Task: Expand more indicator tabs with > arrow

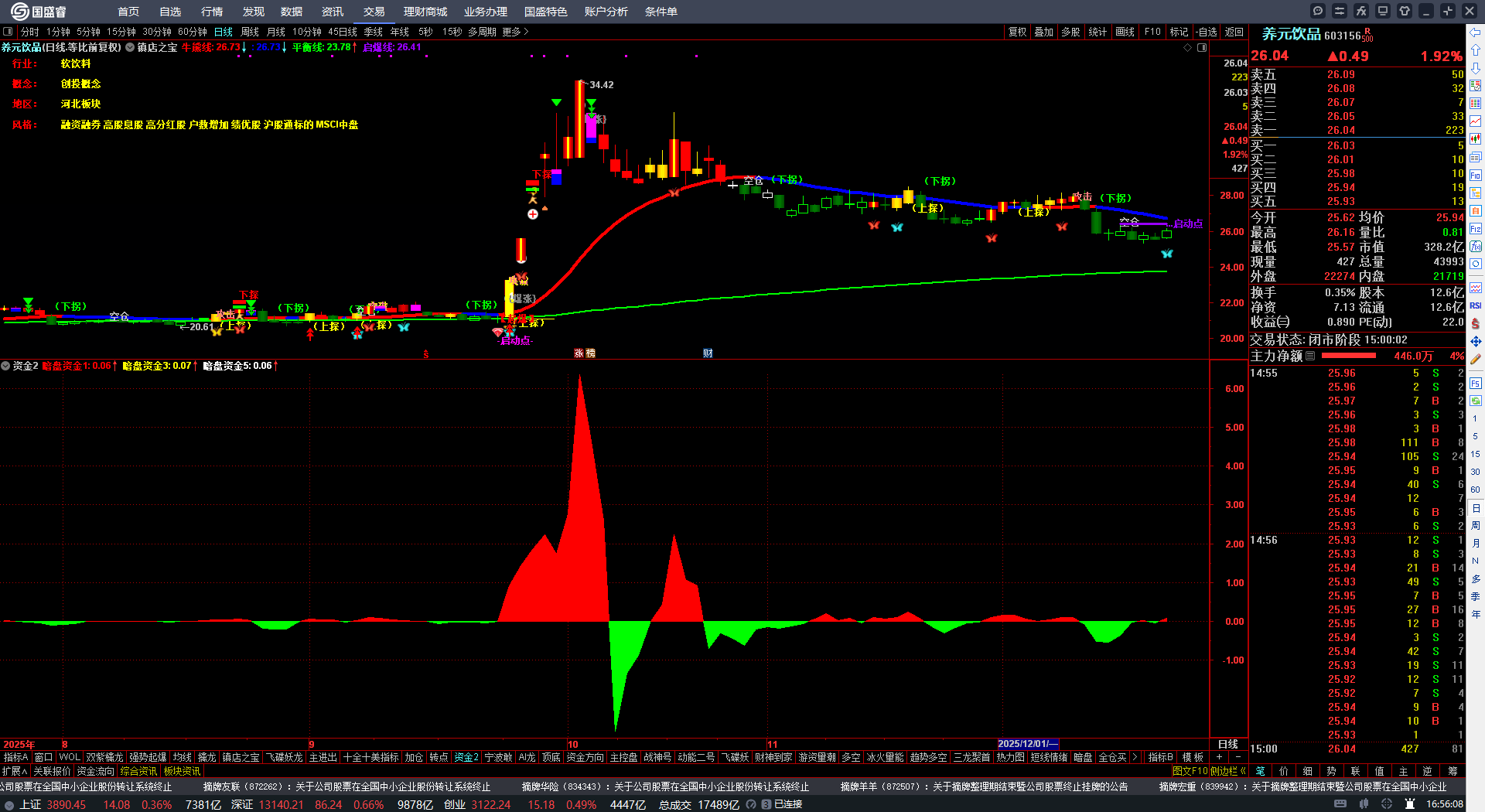Action: pyautogui.click(x=1135, y=757)
